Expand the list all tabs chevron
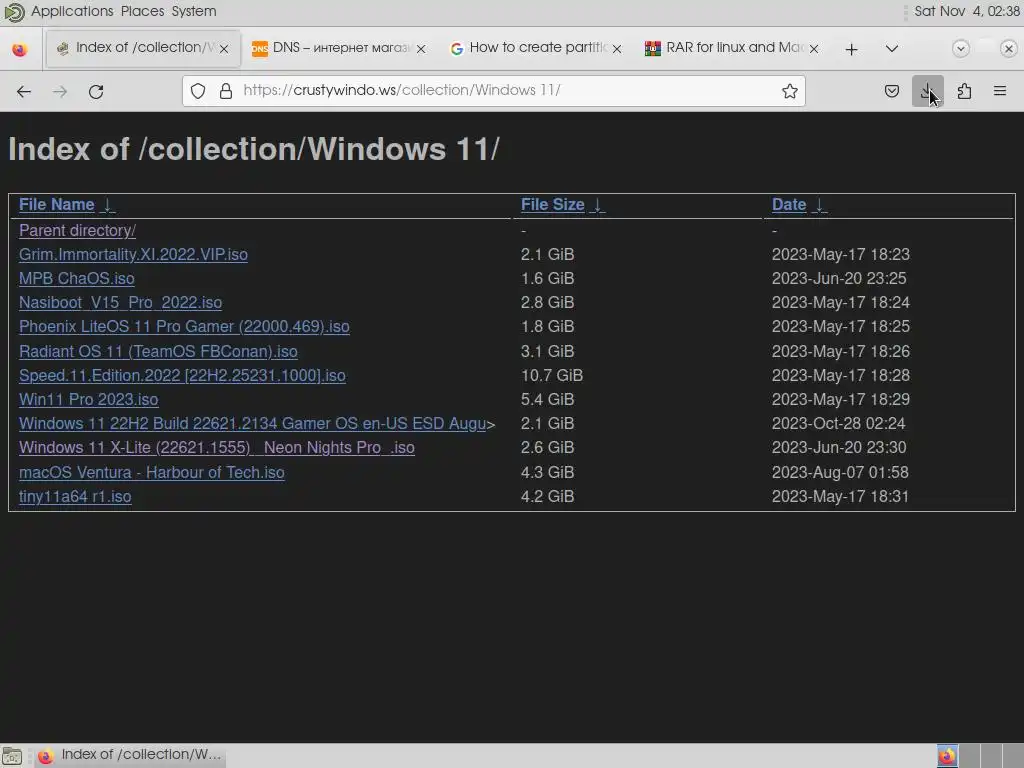The height and width of the screenshot is (768, 1024). point(891,48)
